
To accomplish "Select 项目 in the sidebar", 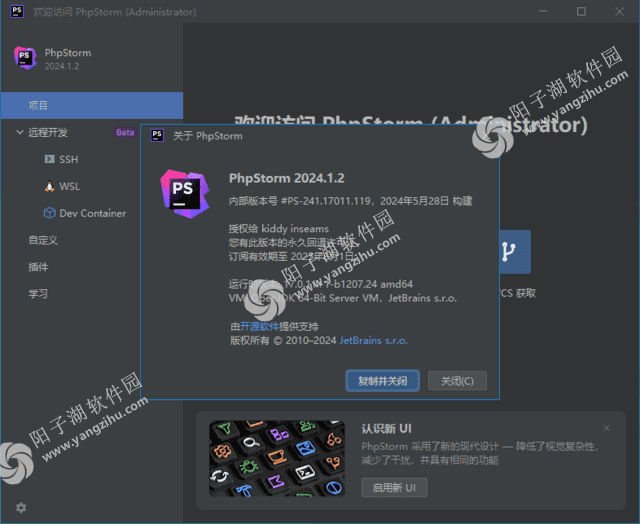I will [92, 105].
